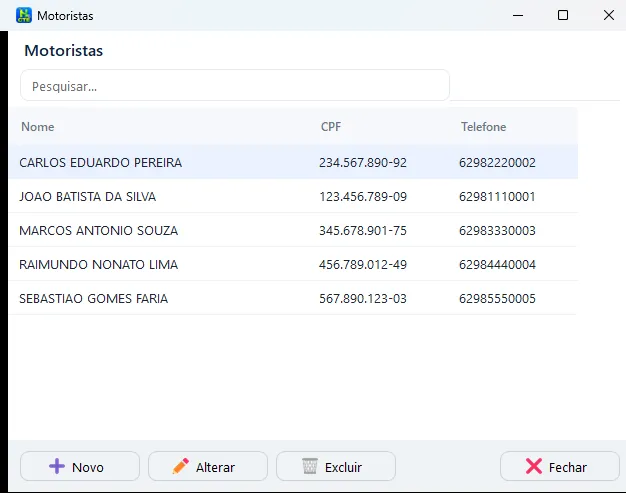This screenshot has width=626, height=493.
Task: Close the Motoristas window with title bar X
Action: (x=608, y=16)
